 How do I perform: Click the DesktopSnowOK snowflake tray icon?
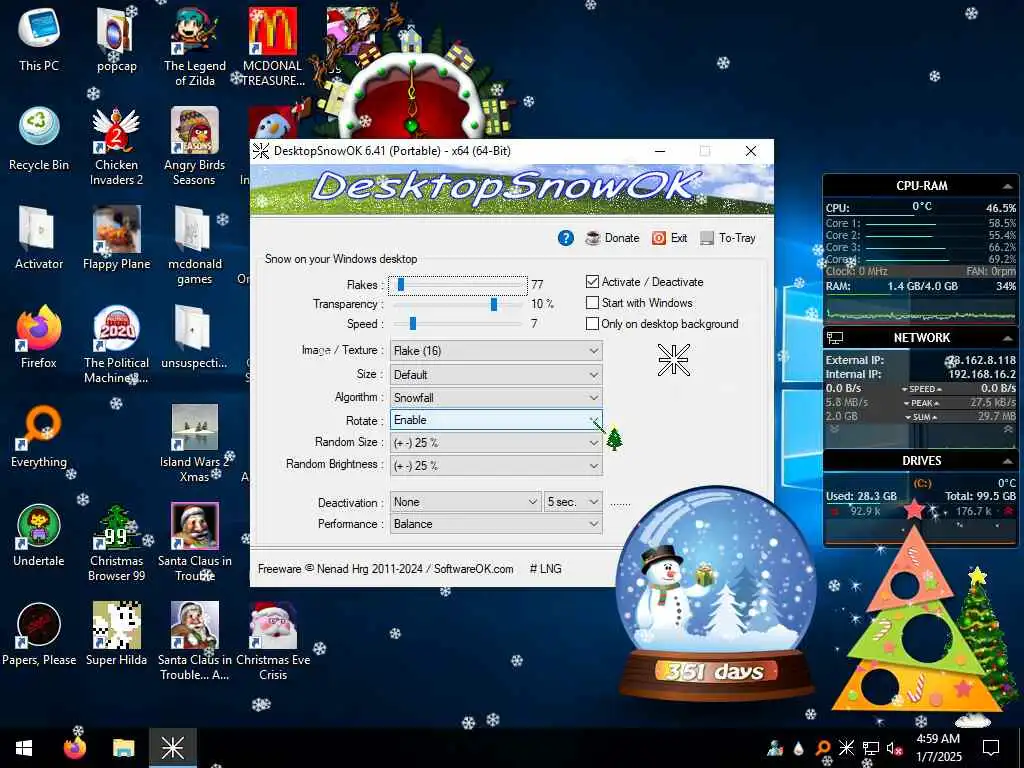(846, 748)
